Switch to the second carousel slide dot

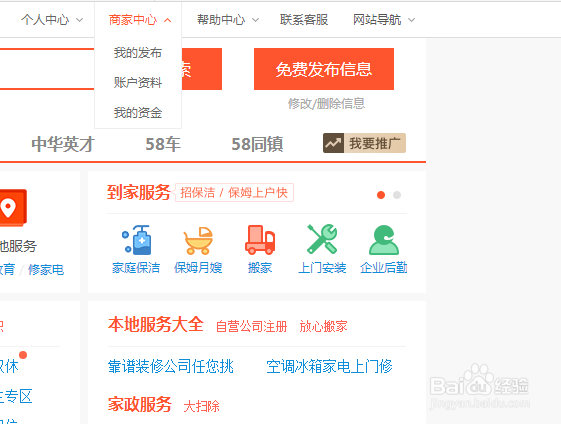pos(397,195)
